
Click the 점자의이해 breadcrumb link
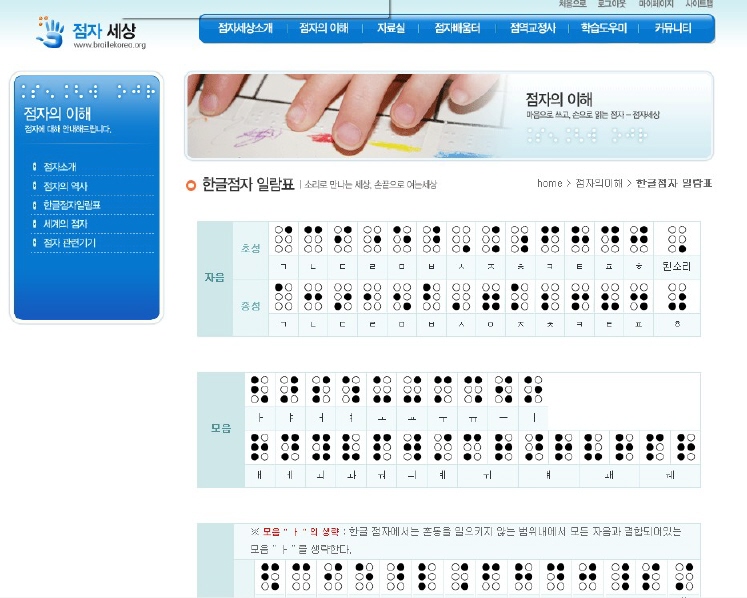point(599,183)
